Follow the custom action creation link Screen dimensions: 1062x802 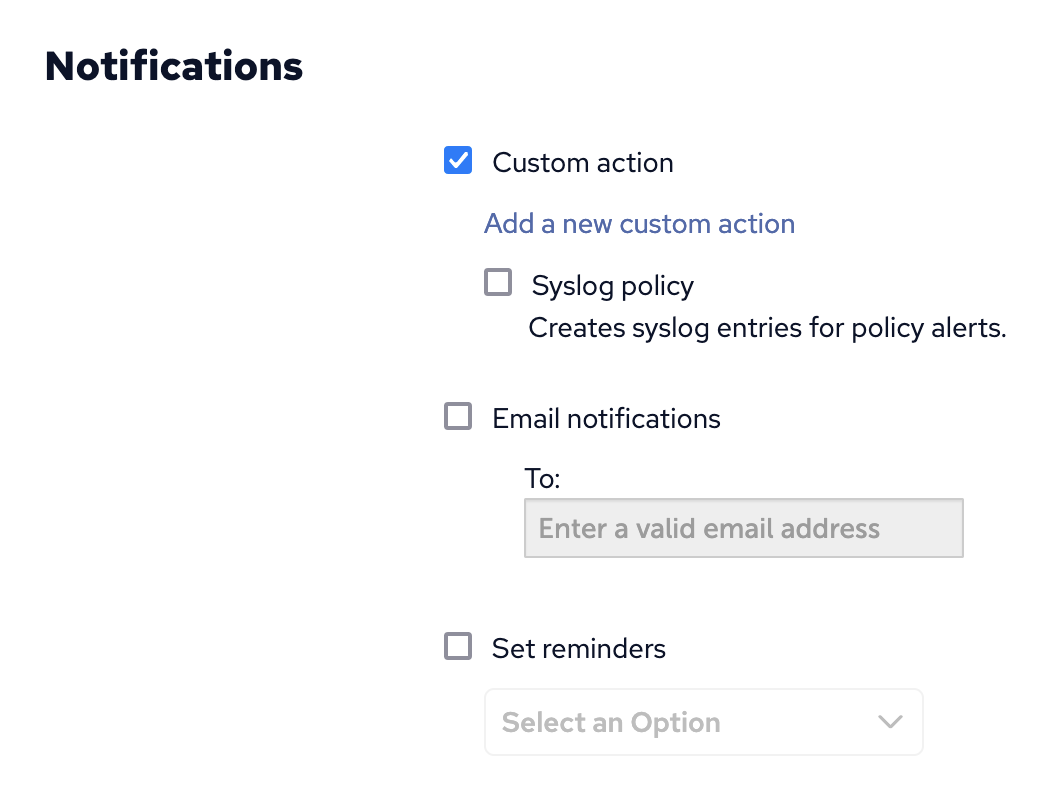coord(639,223)
